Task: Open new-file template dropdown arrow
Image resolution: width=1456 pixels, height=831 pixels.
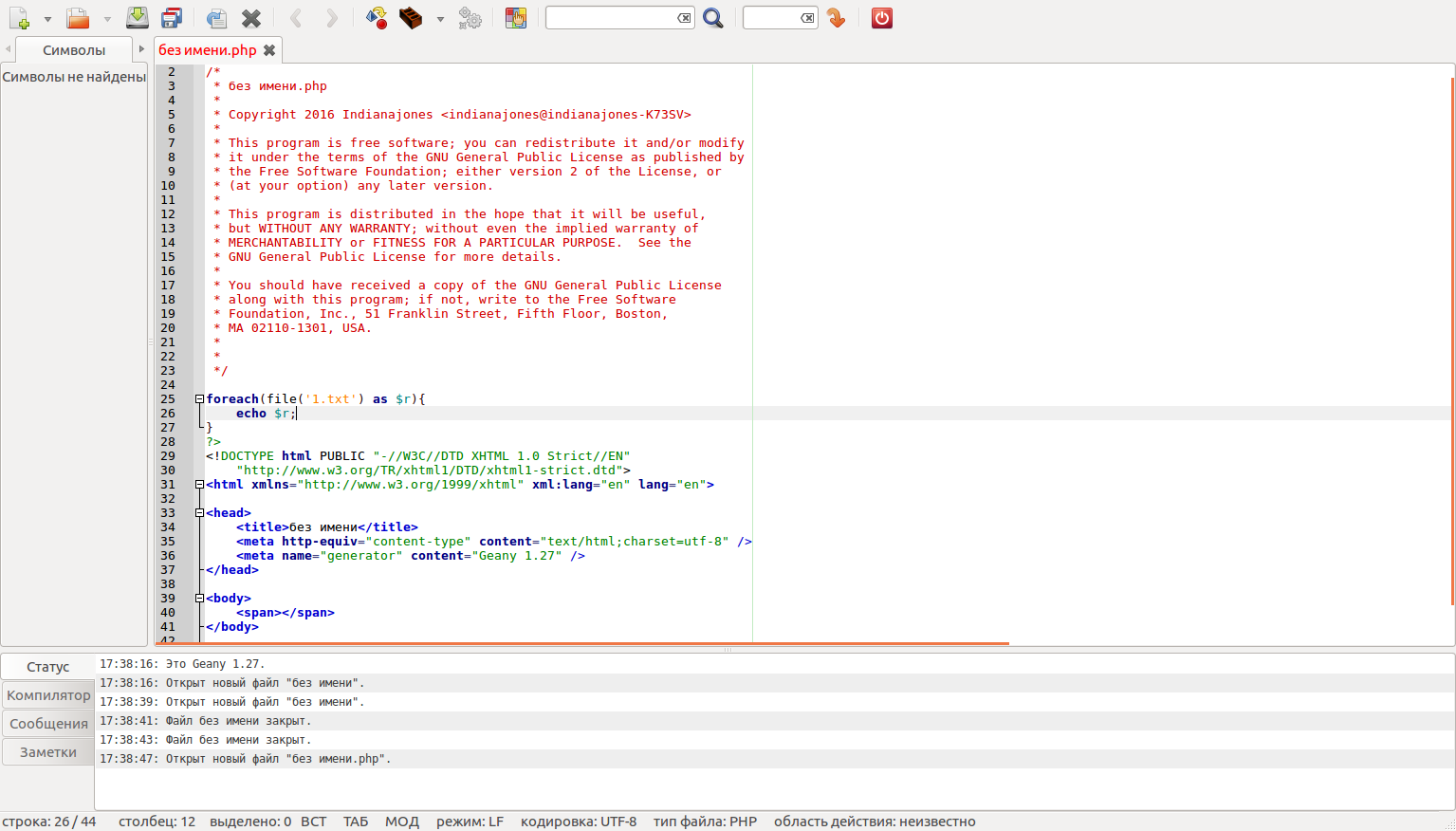Action: click(x=47, y=19)
